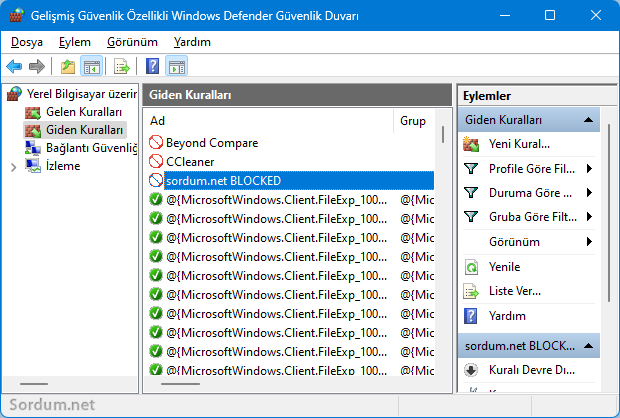Click the block icon beside CCleaner
The image size is (620, 418).
[x=156, y=161]
